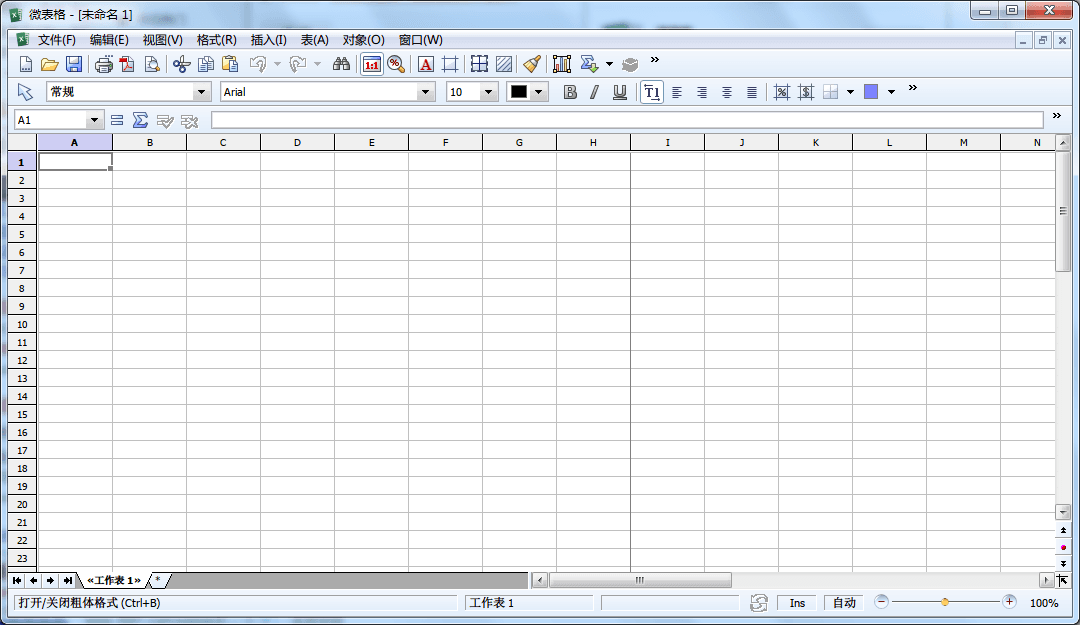Activate the percent magnifier zoom tool
The width and height of the screenshot is (1080, 625).
[396, 65]
